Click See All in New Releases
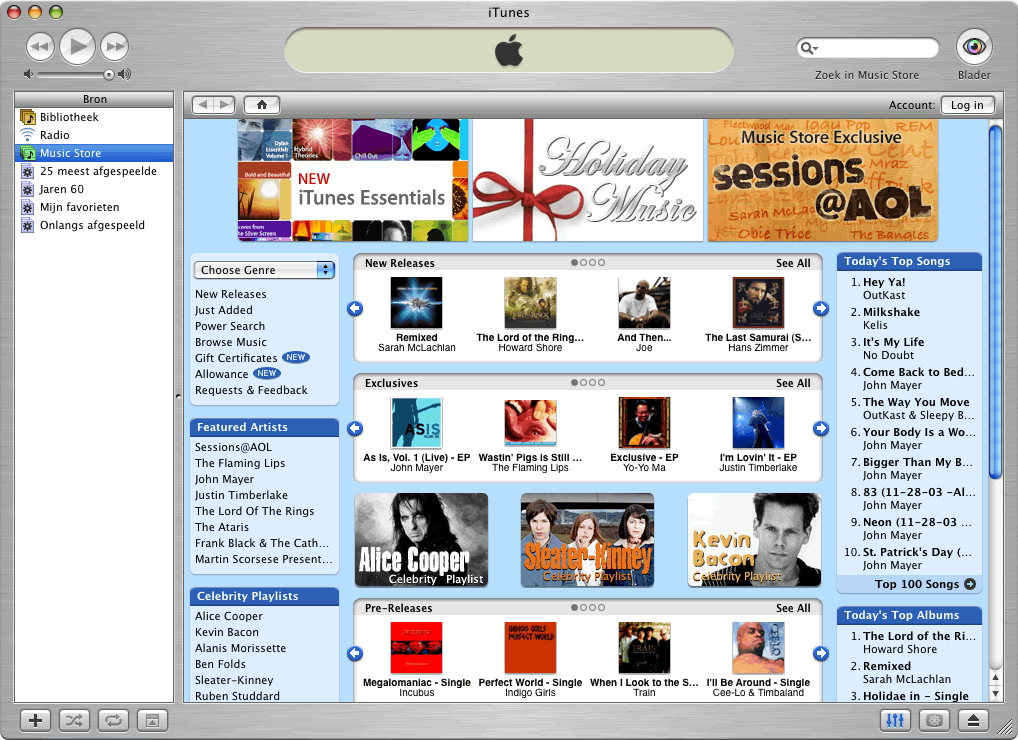1018x740 pixels. (793, 263)
